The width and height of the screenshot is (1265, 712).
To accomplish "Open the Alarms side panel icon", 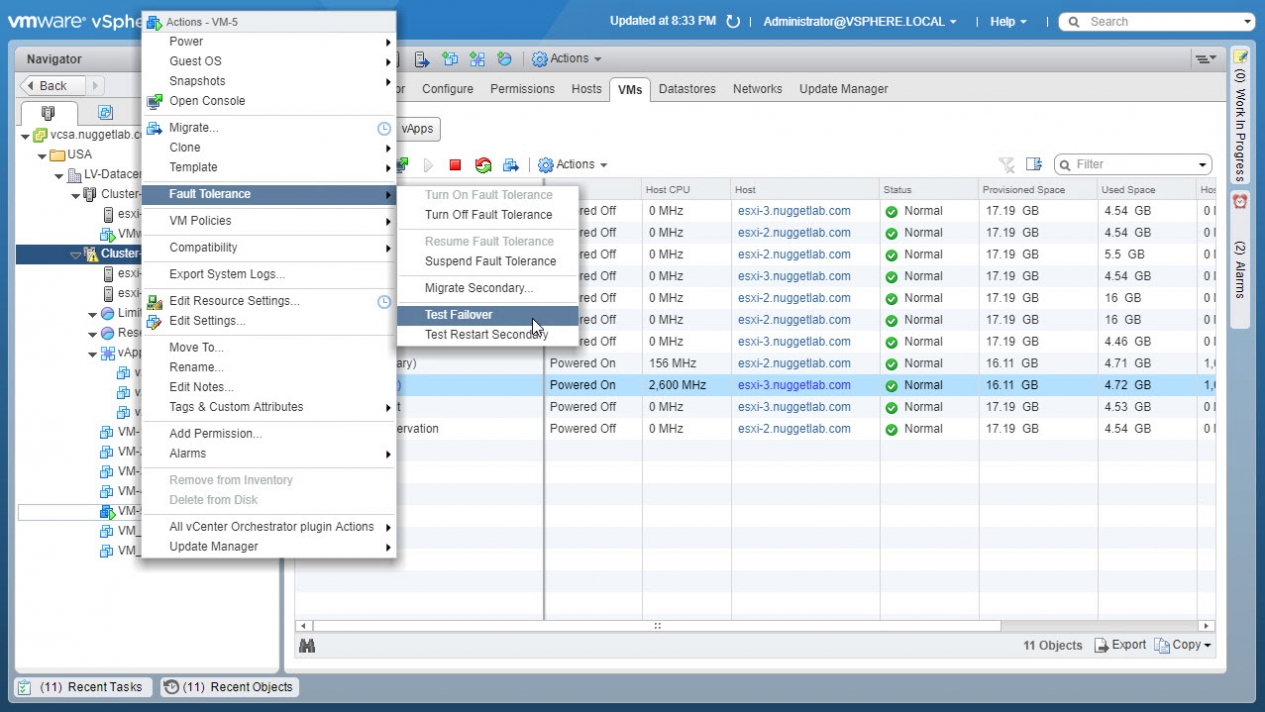I will (1240, 201).
